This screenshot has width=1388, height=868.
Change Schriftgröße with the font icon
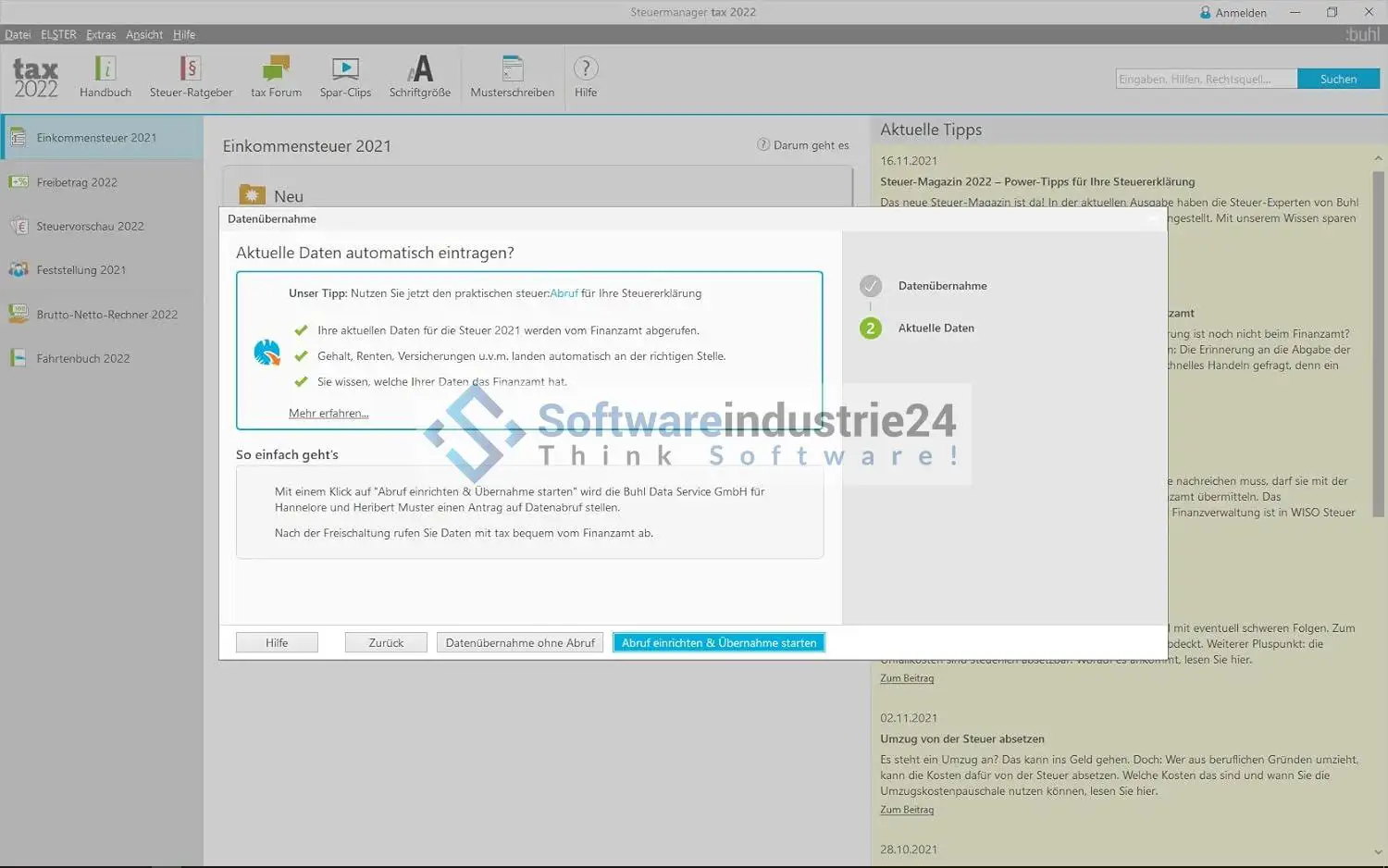click(x=419, y=69)
